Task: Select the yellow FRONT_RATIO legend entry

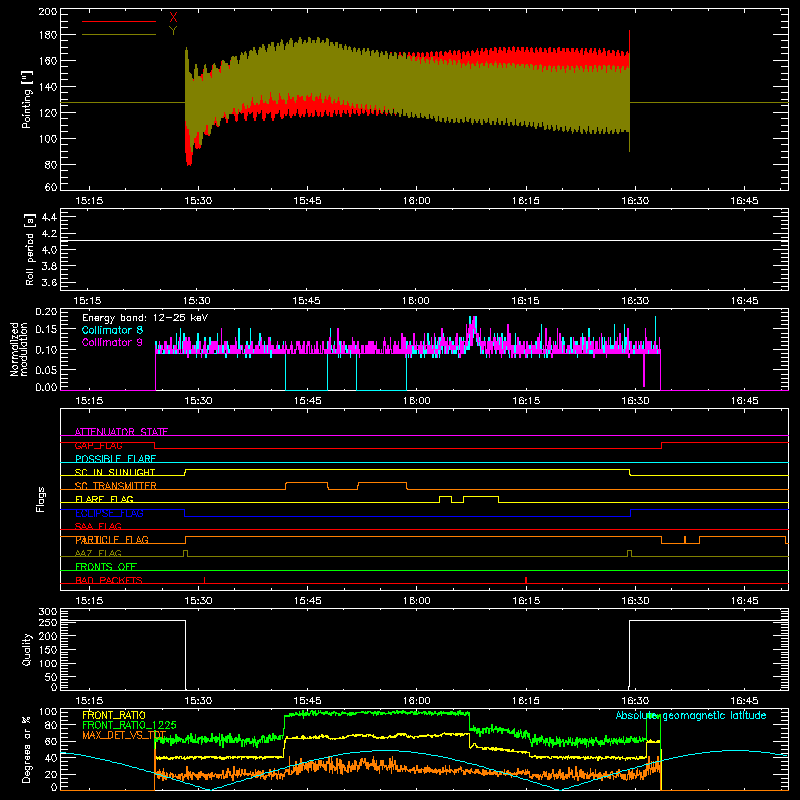Action: (x=114, y=715)
